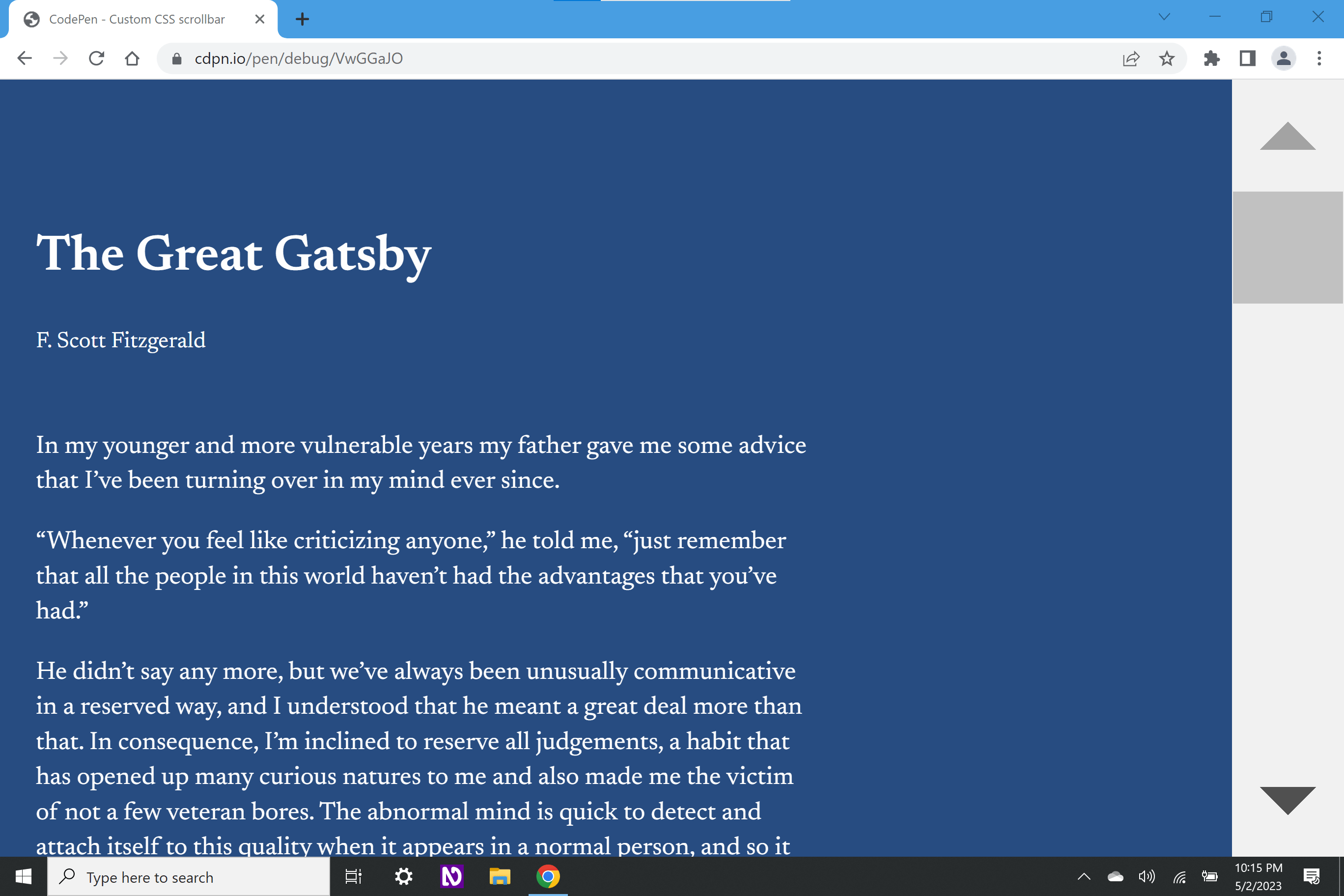Open the Chrome profile menu
The image size is (1344, 896).
click(1283, 57)
